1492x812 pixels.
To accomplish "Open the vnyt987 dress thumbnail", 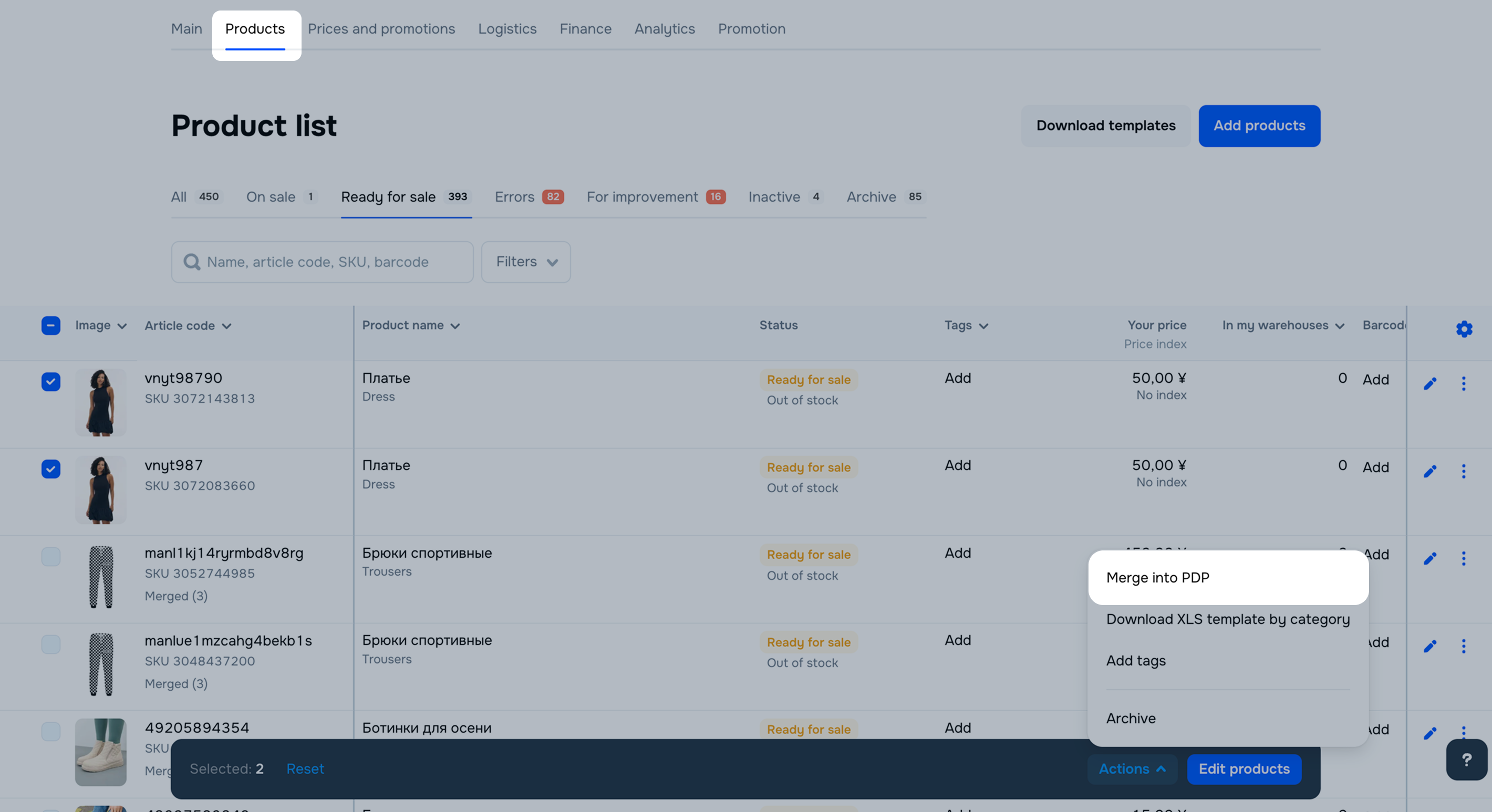I will (101, 490).
